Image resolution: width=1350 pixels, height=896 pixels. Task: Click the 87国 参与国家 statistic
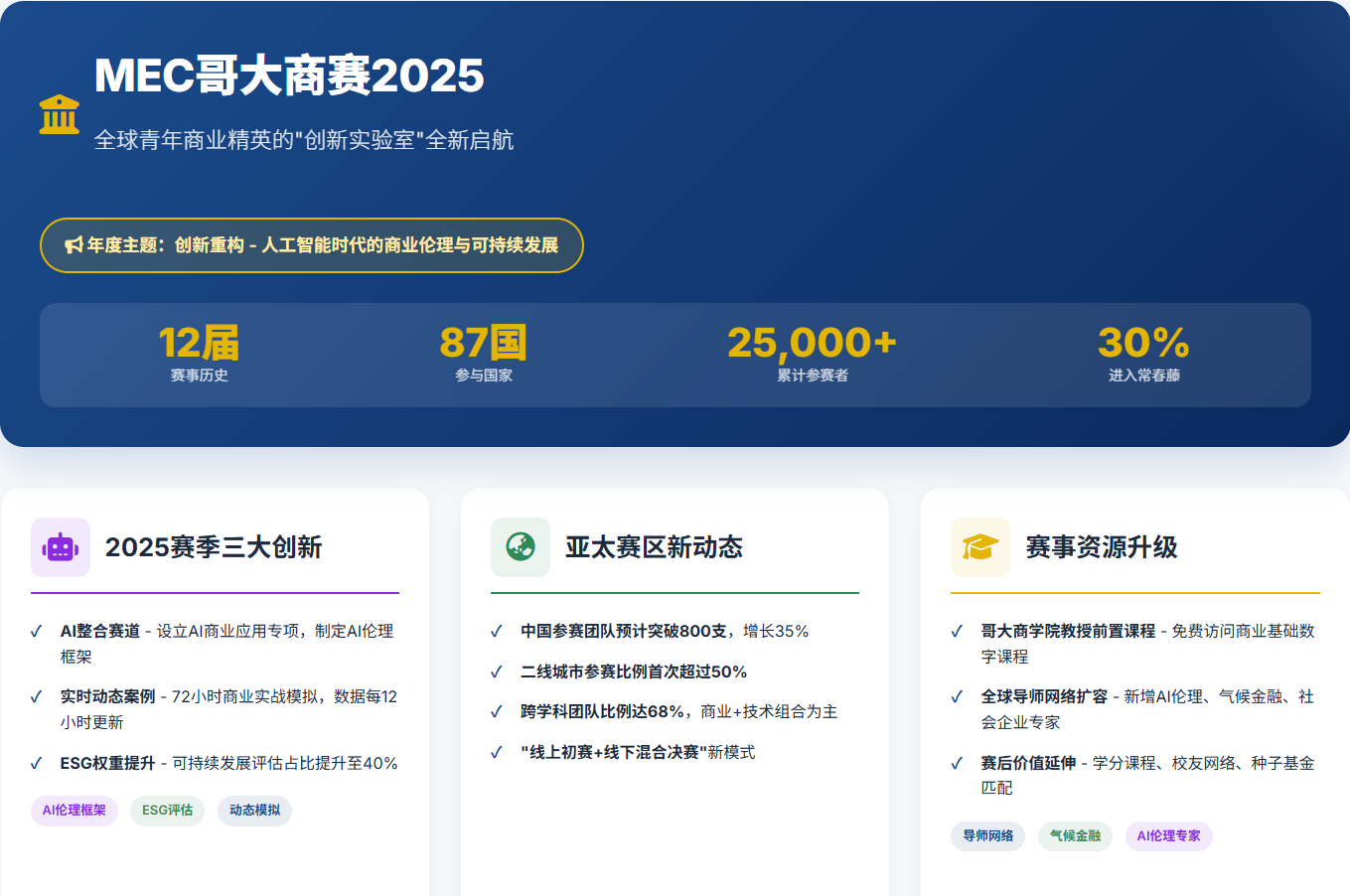483,355
